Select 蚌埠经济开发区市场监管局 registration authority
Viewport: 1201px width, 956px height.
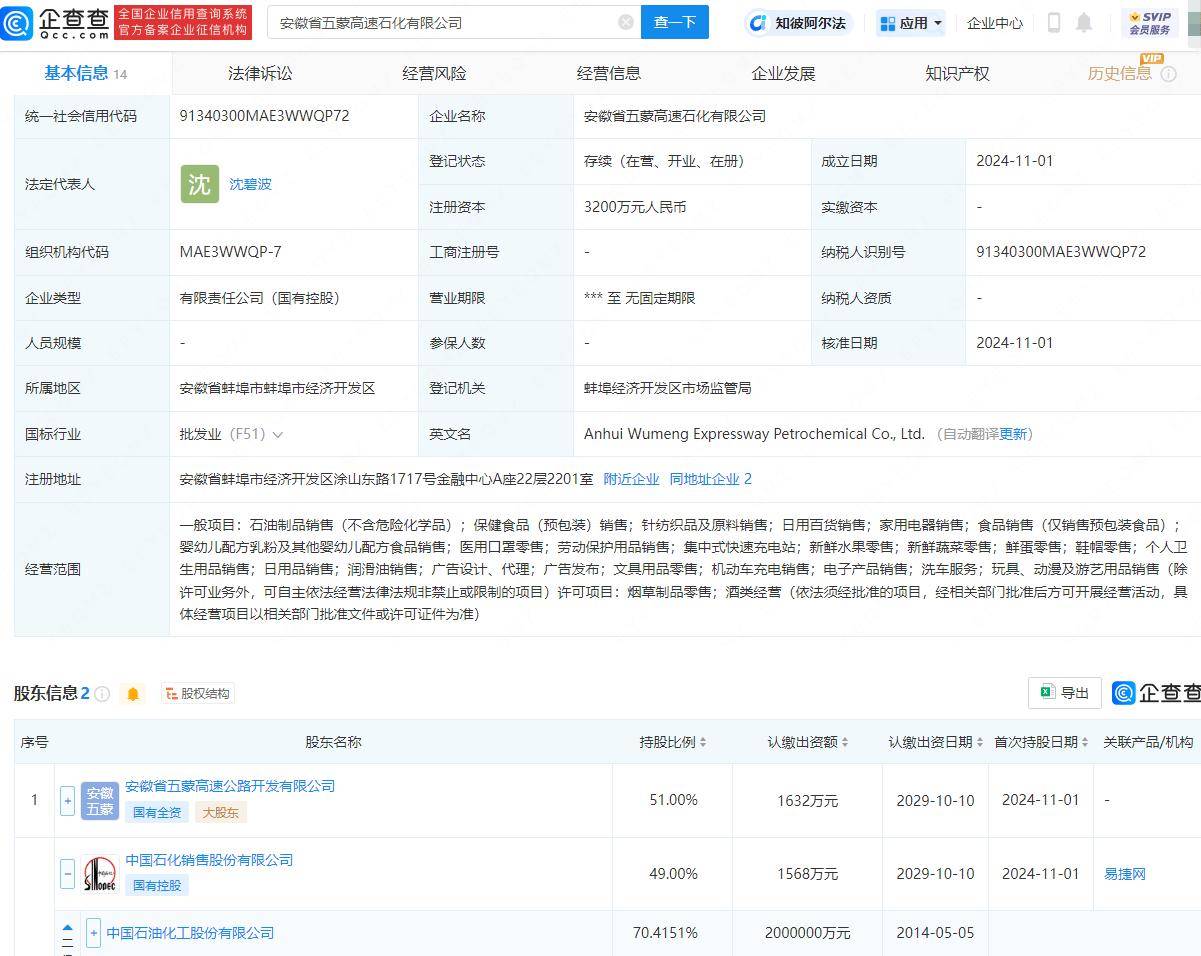[667, 388]
